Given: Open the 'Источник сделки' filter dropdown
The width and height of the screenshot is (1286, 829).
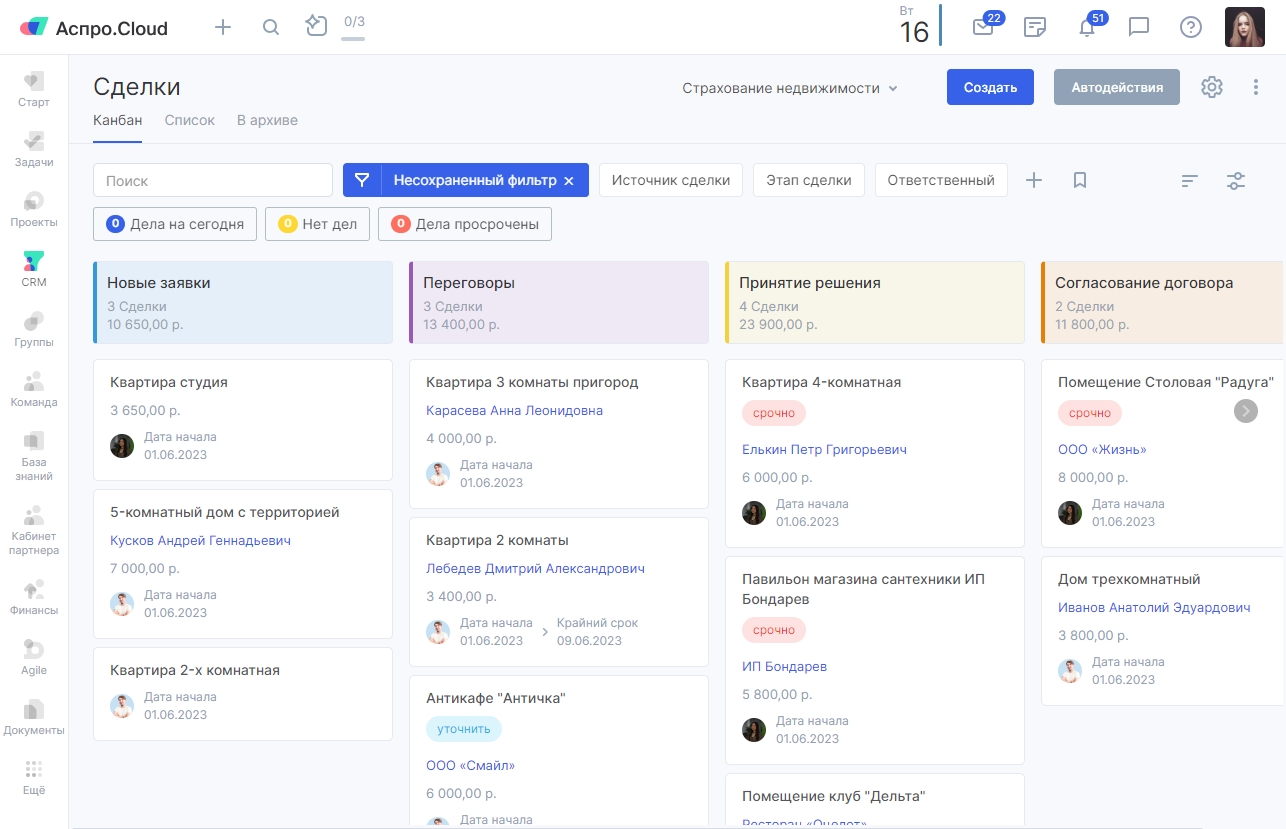Looking at the screenshot, I should [671, 180].
